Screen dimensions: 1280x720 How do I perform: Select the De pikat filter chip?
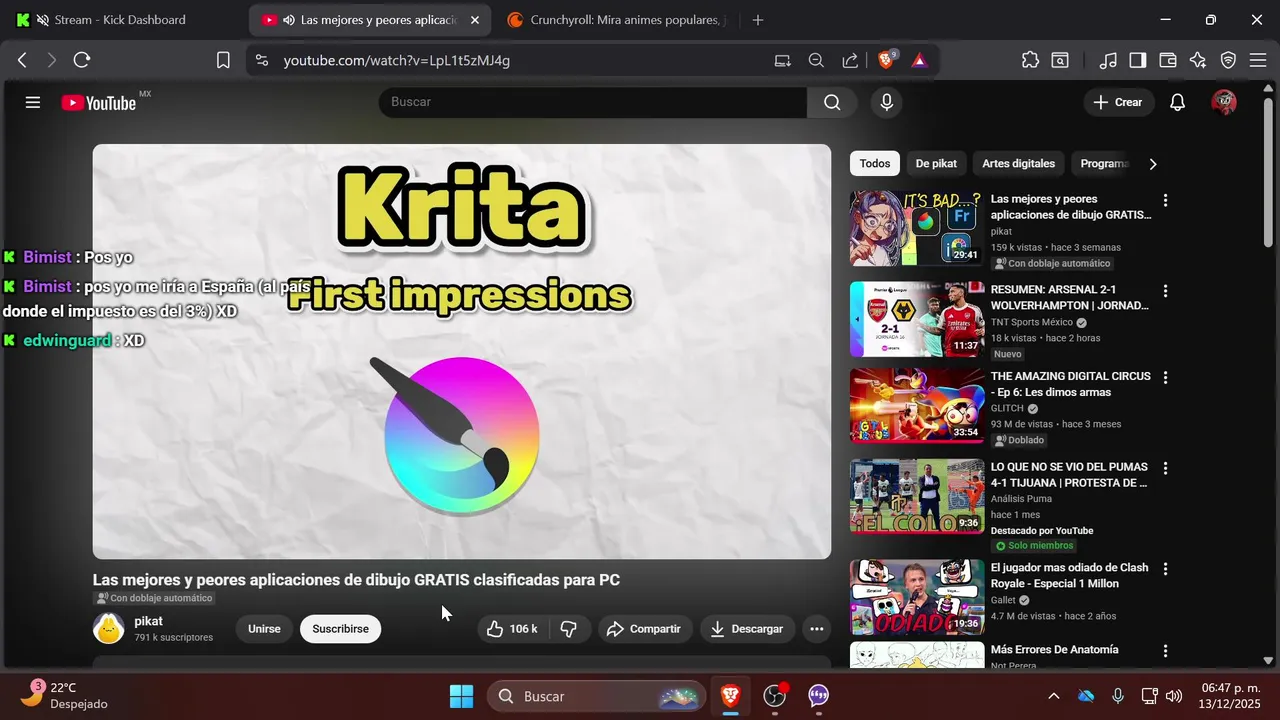click(x=936, y=164)
